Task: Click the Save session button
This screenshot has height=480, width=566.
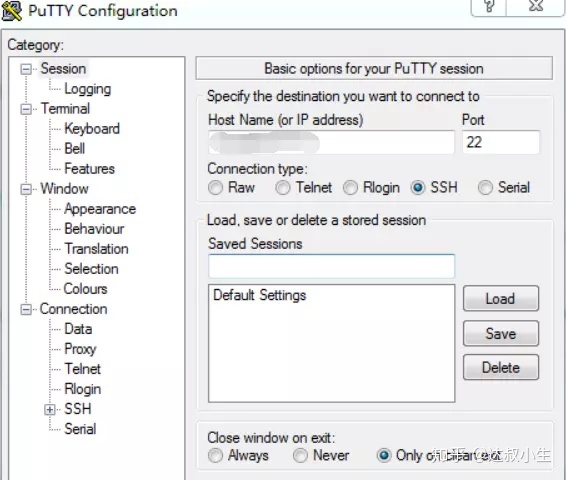Action: [501, 333]
